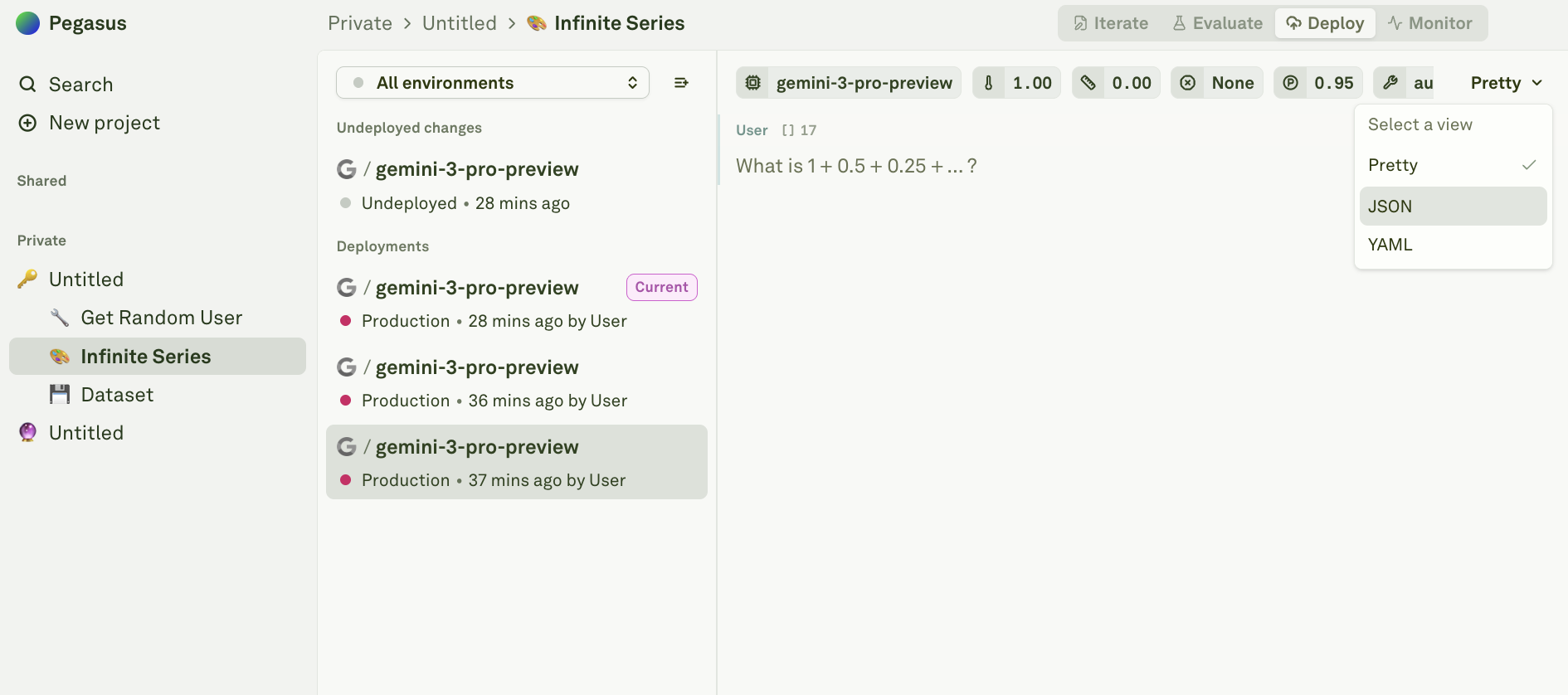
Task: Select the Undeployed 28 mins ago version
Action: coord(517,186)
